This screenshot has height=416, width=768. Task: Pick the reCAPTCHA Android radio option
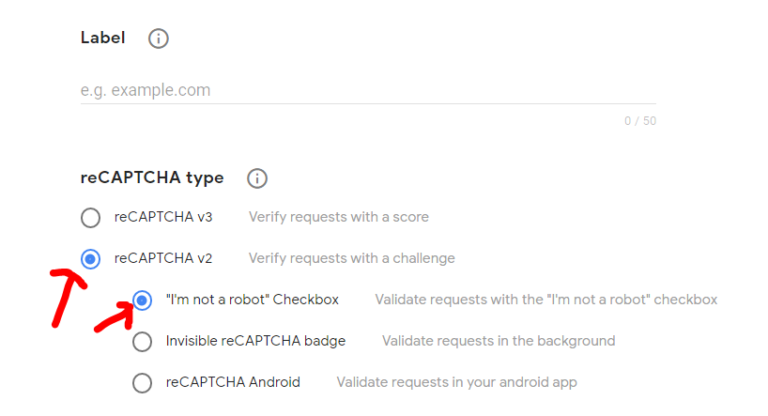click(142, 383)
